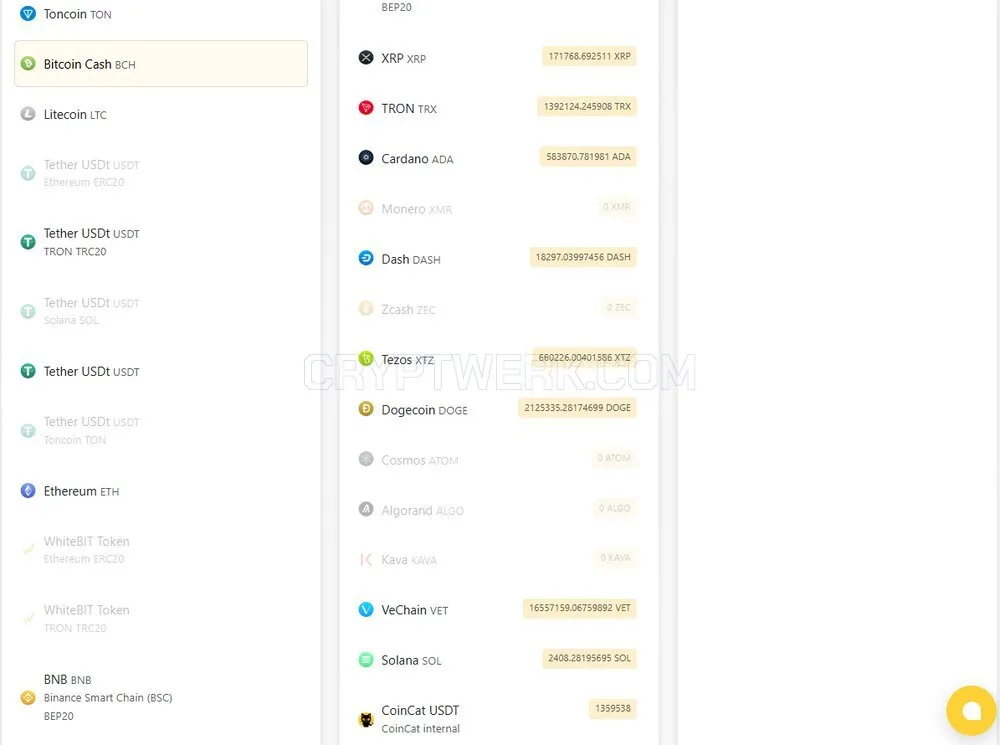Click the green Tezos XTZ icon
1000x745 pixels.
[x=366, y=358]
